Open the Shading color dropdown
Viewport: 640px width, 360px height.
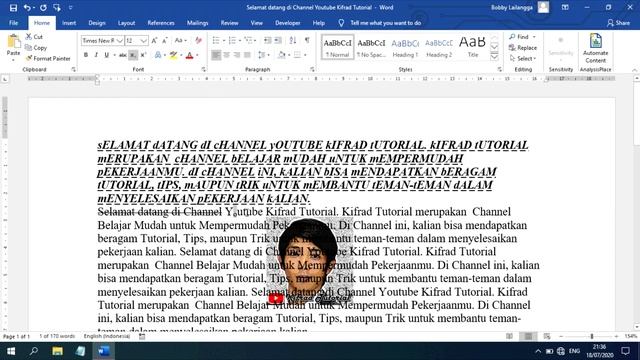click(x=289, y=55)
